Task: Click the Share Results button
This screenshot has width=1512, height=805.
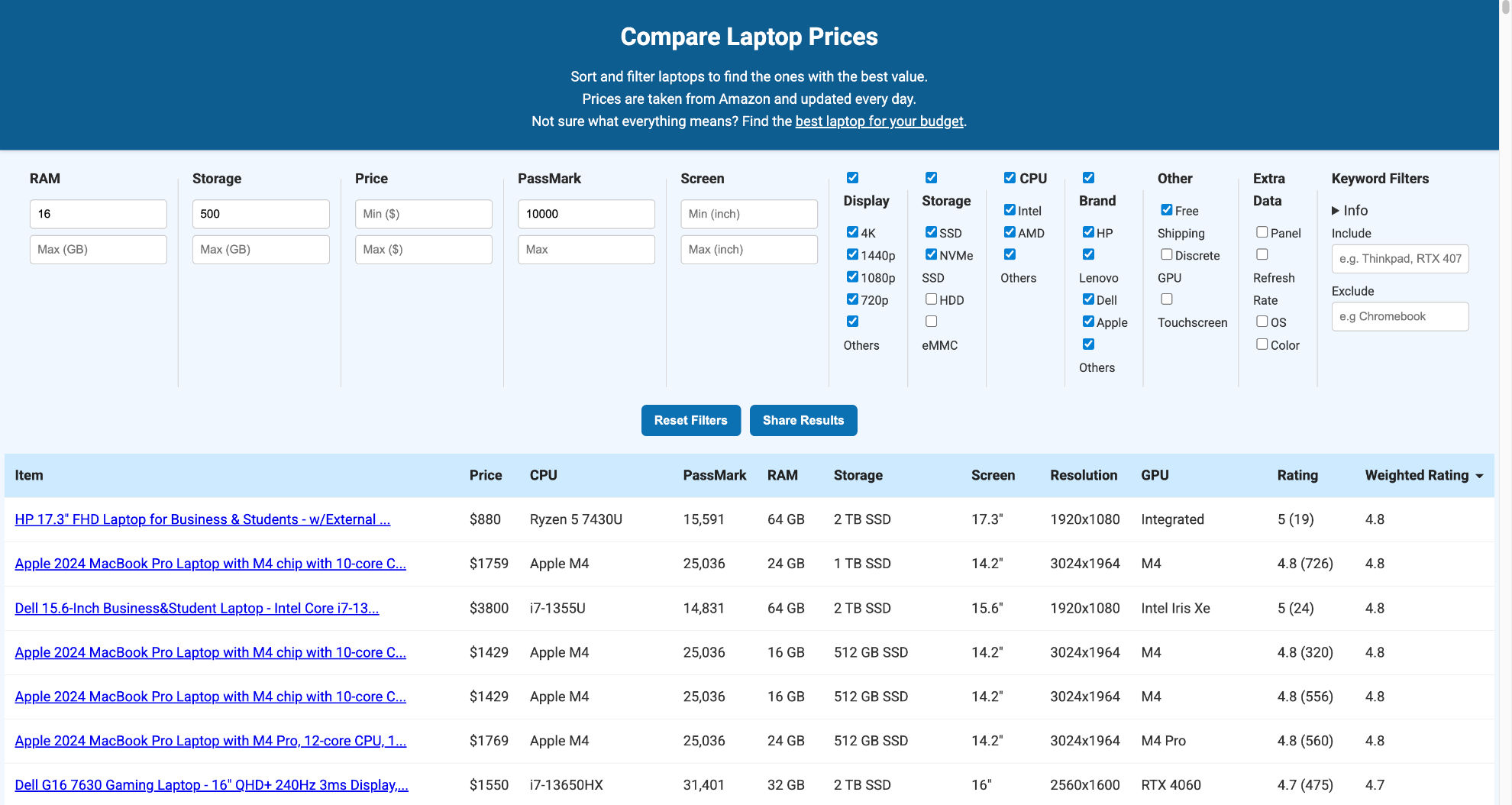Action: (x=803, y=420)
